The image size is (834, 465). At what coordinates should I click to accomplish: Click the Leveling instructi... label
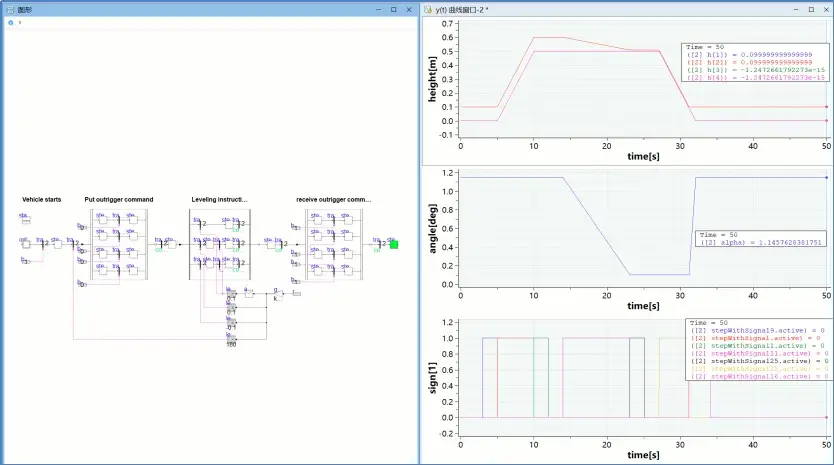[x=219, y=200]
